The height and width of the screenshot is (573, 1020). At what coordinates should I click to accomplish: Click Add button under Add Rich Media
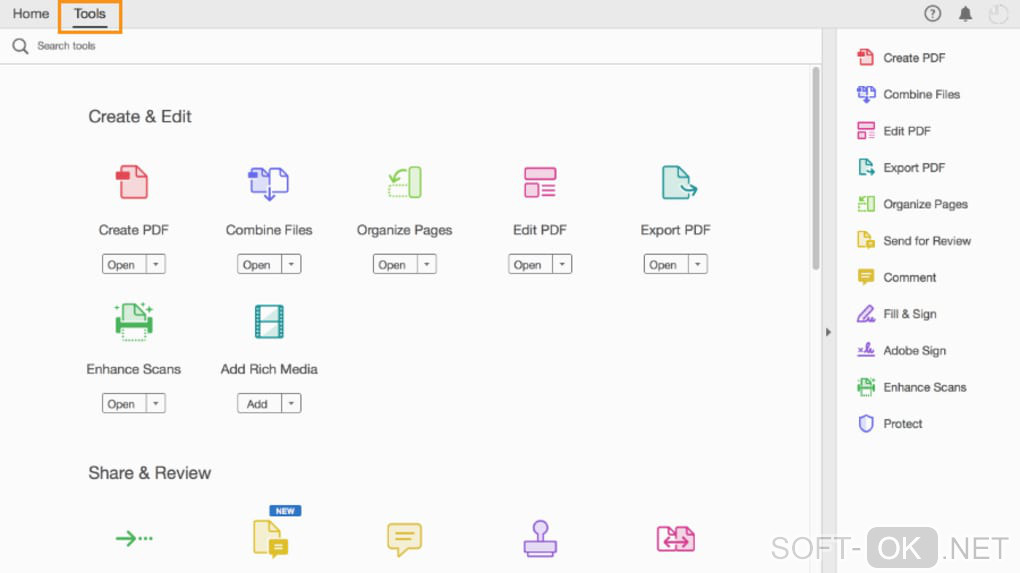[260, 403]
